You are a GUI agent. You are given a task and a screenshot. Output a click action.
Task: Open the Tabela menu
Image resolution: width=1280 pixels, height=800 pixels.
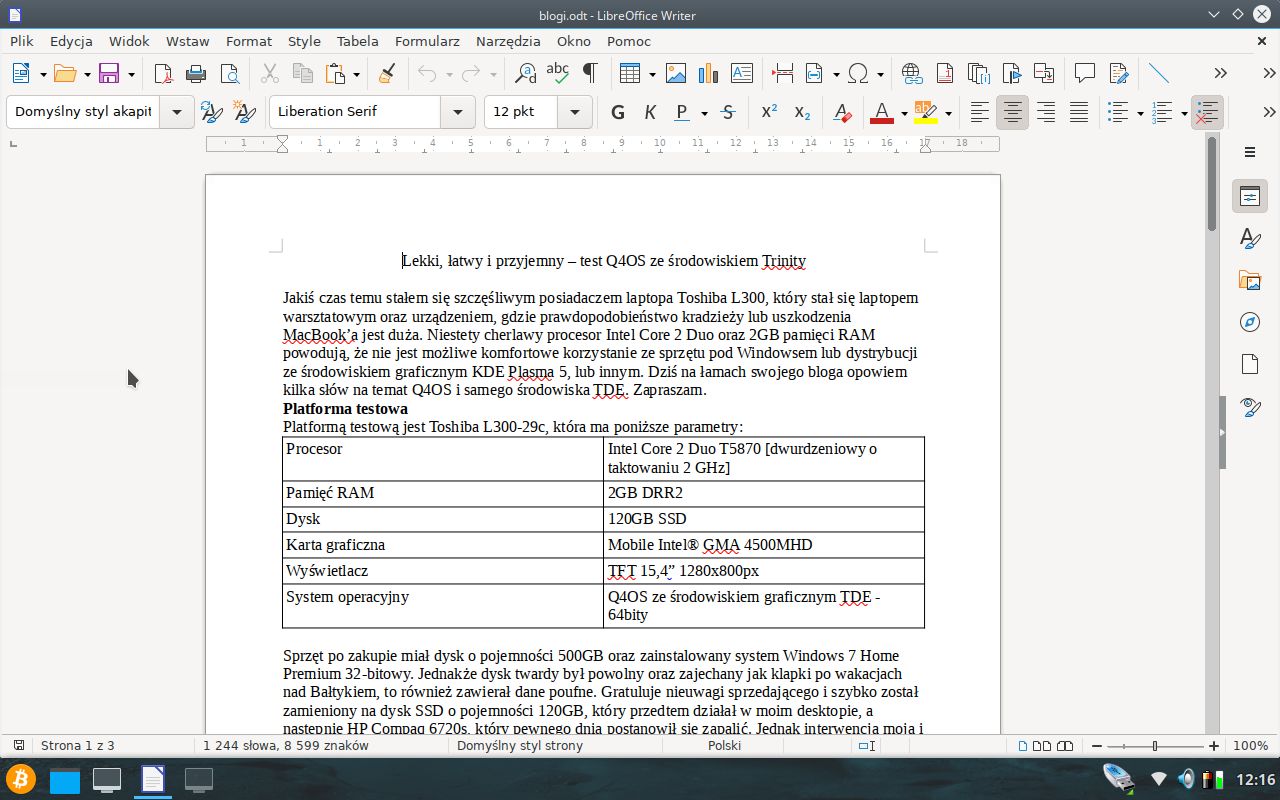pyautogui.click(x=358, y=41)
